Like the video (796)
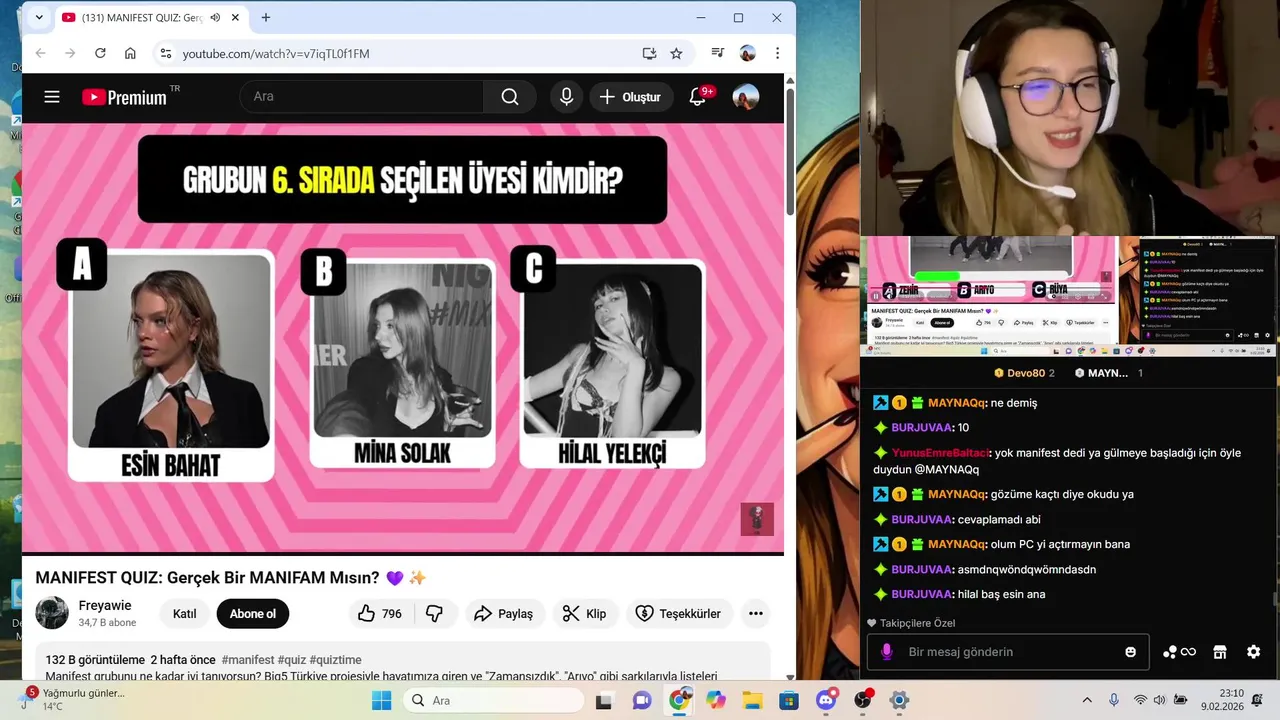The image size is (1280, 720). point(380,613)
